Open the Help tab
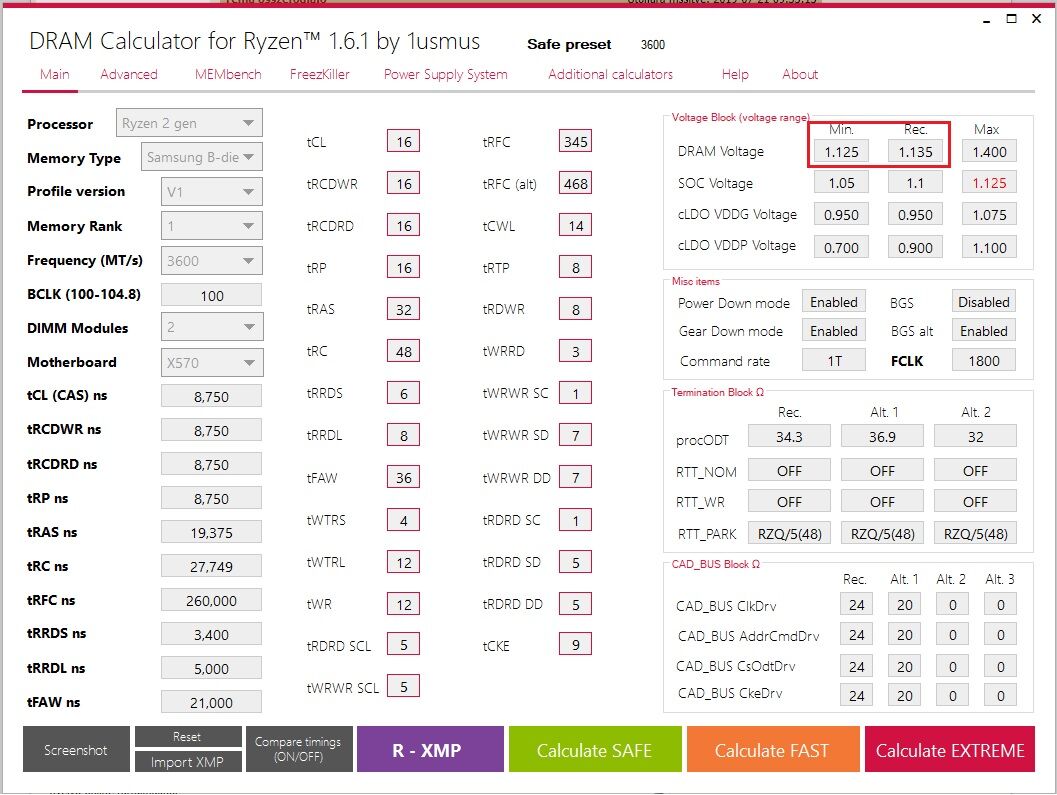Viewport: 1057px width, 795px height. tap(735, 74)
